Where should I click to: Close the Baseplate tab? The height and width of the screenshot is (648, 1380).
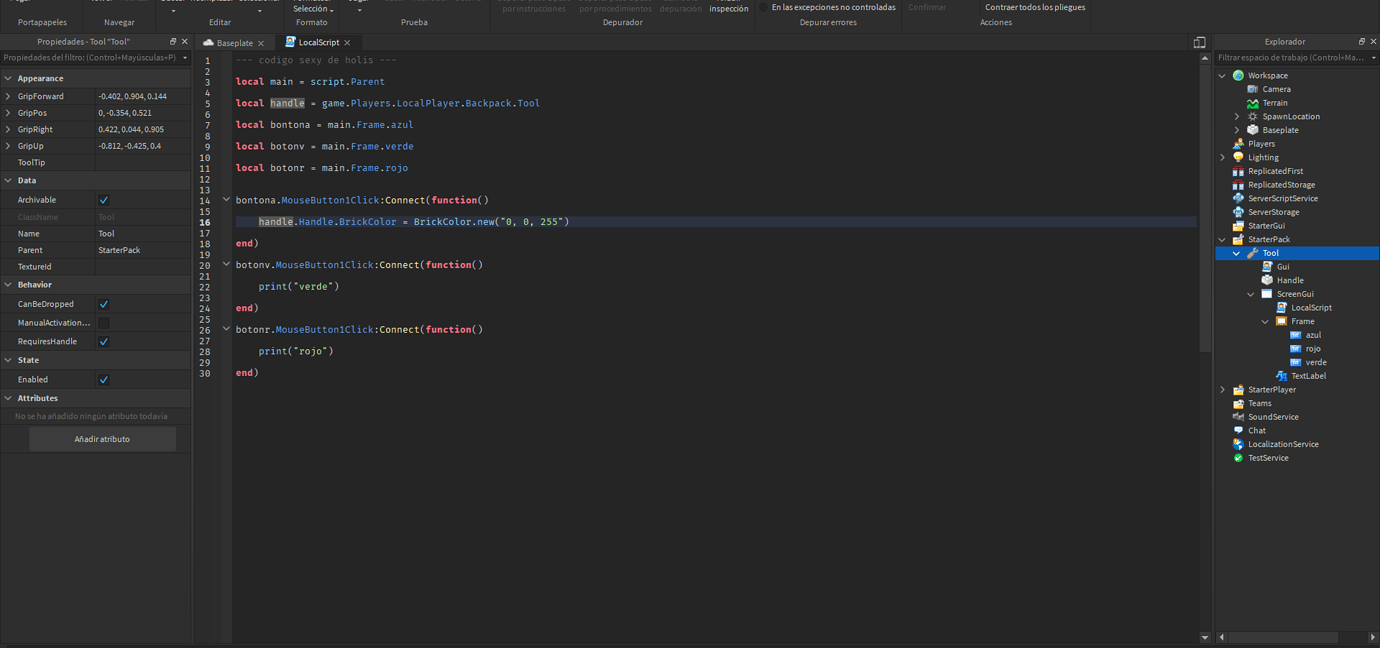tap(261, 43)
